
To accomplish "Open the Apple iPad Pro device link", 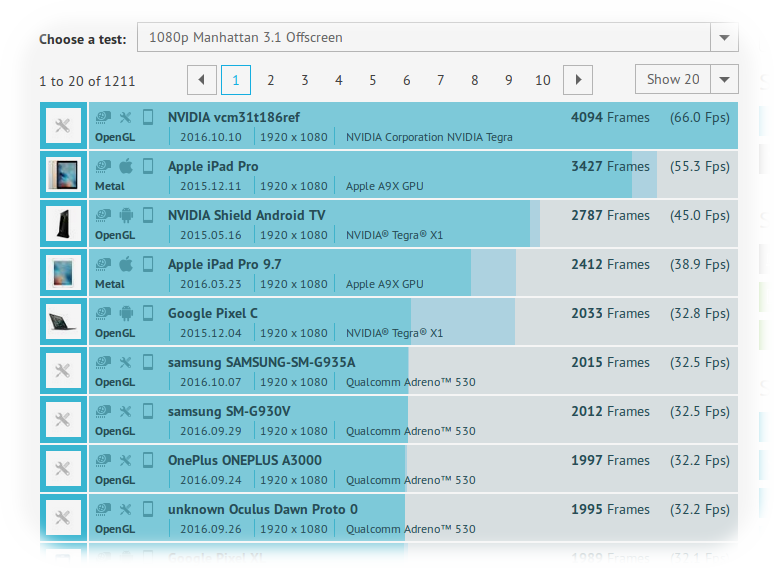I will coord(213,166).
